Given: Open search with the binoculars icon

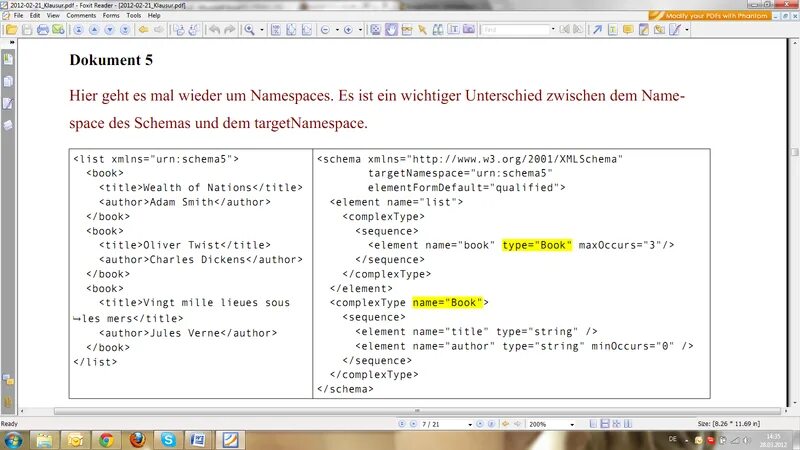Looking at the screenshot, I should click(x=438, y=30).
